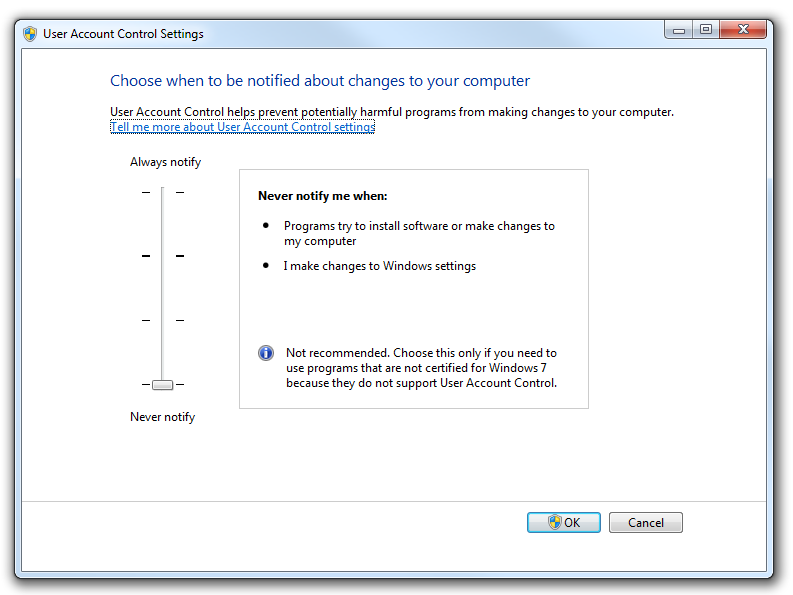Viewport: 793px width, 595px height.
Task: Minimize the User Account Control Settings window
Action: tap(679, 30)
